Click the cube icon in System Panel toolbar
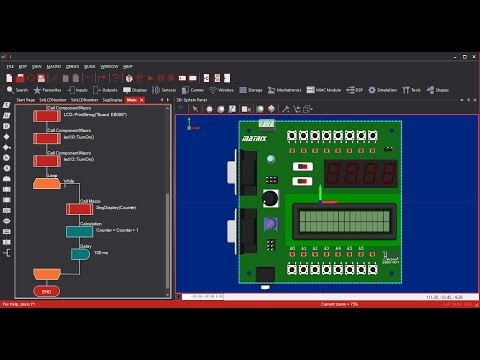 coord(271,109)
